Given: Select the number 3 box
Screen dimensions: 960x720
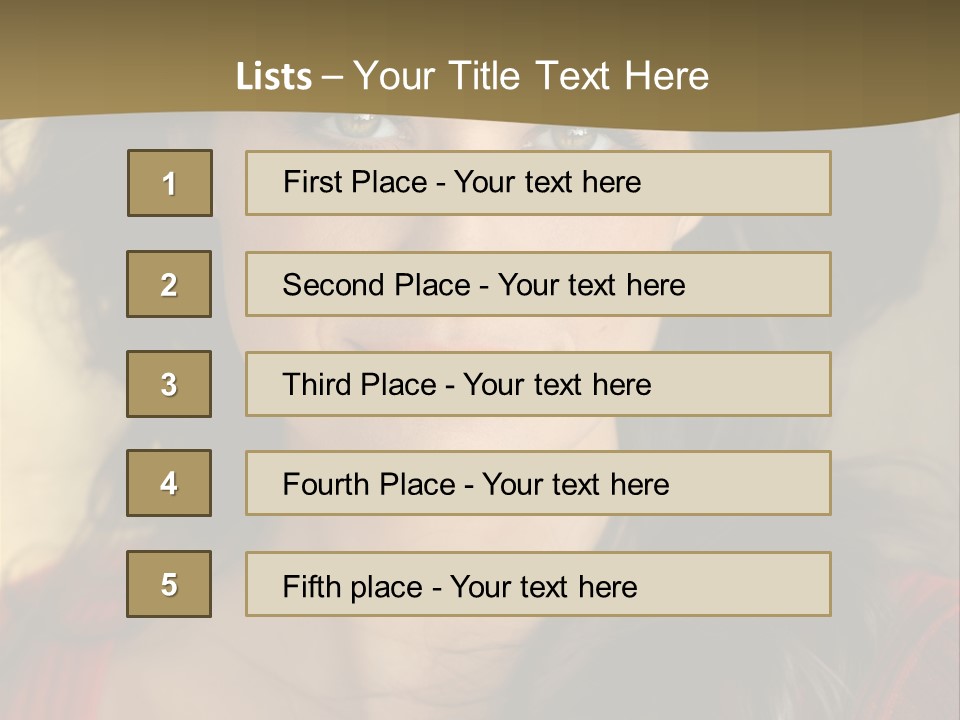Looking at the screenshot, I should point(169,384).
